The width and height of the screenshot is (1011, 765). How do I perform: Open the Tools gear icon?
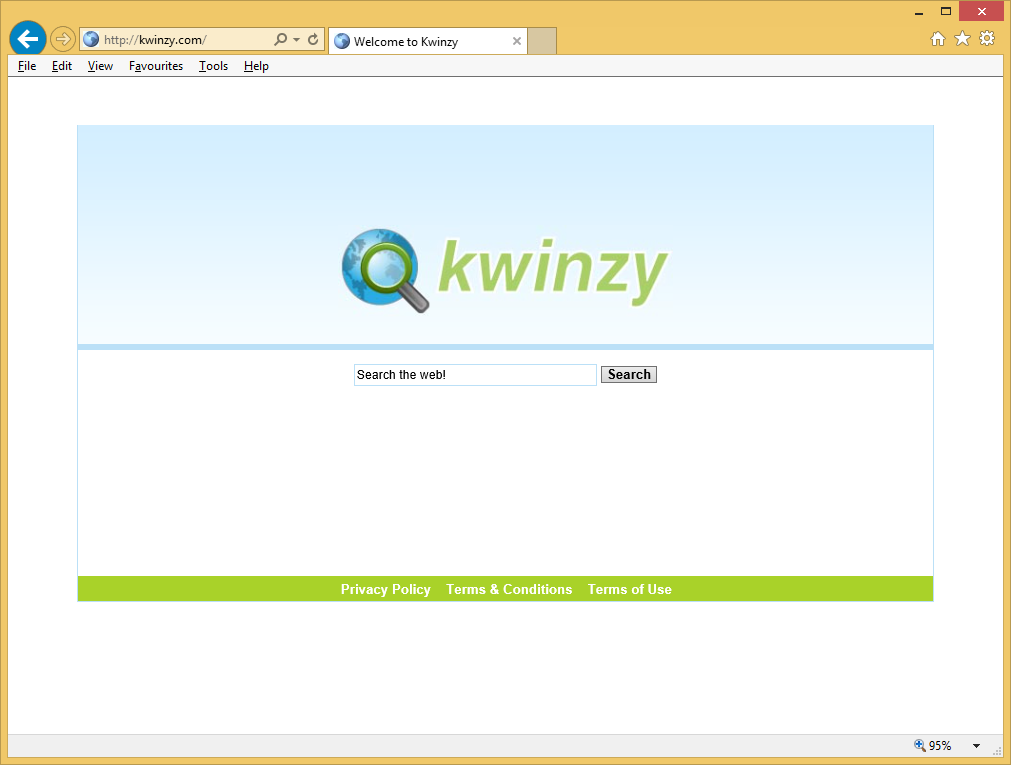pos(987,39)
